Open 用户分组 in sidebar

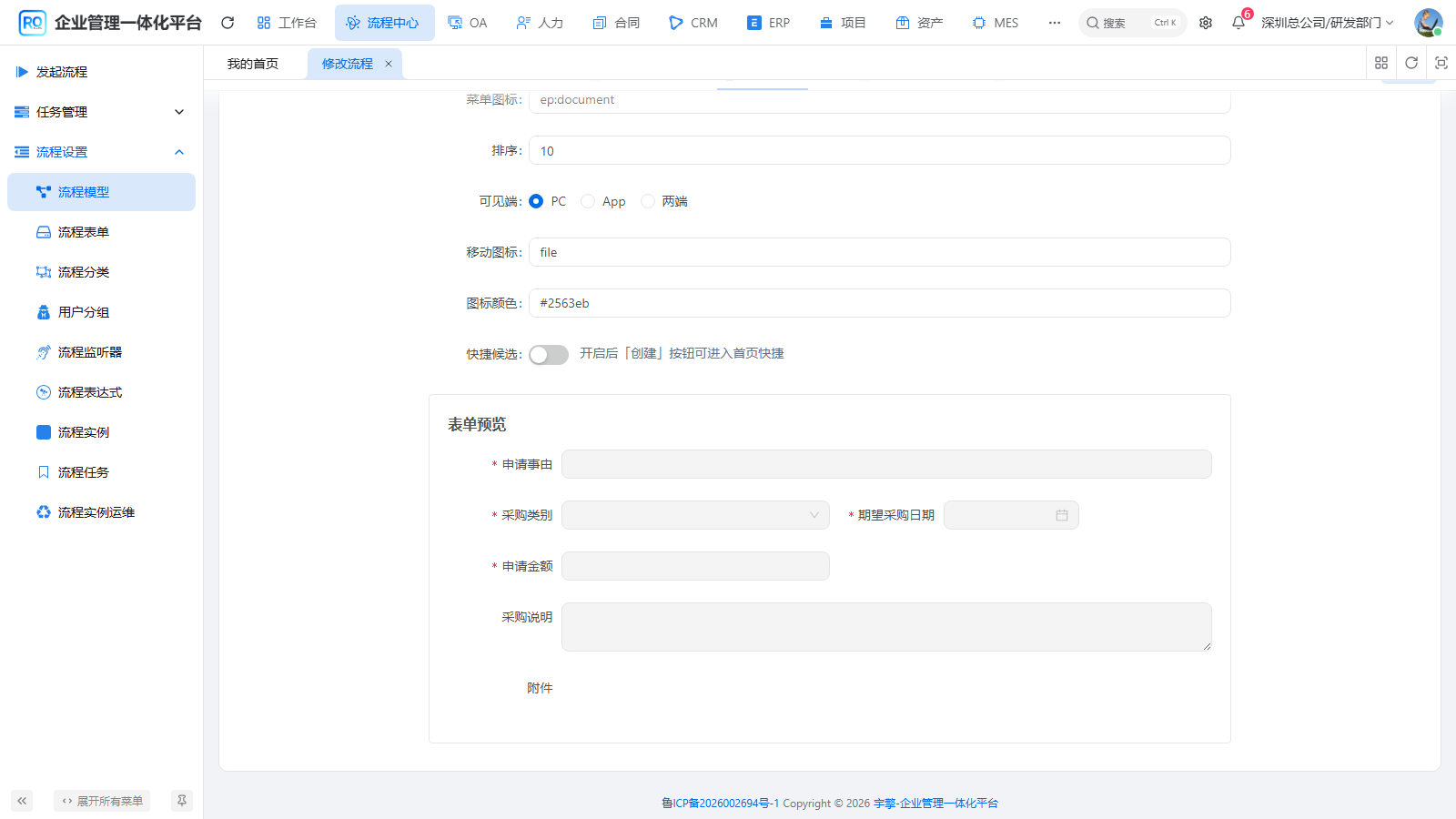(102, 312)
